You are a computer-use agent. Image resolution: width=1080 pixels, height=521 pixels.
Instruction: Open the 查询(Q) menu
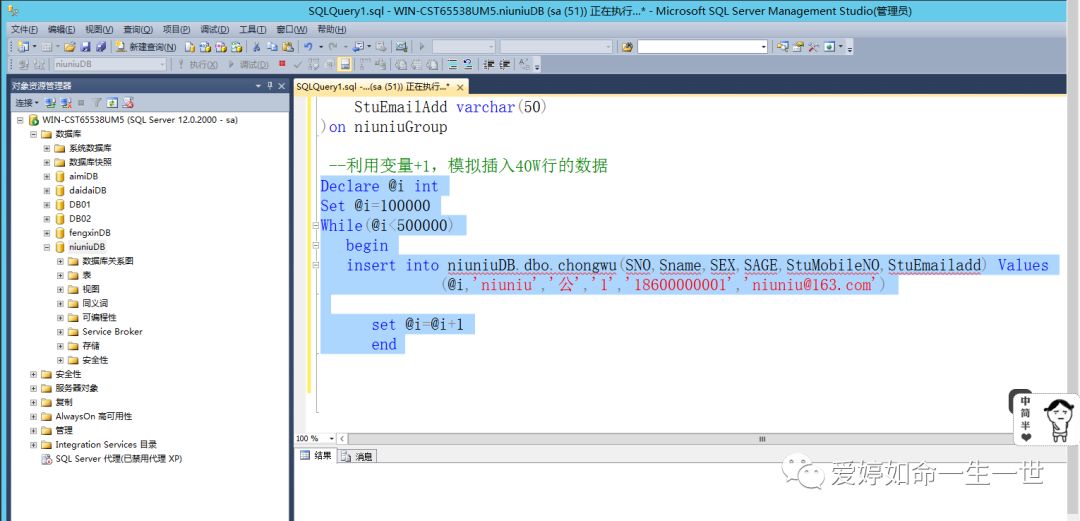[138, 29]
